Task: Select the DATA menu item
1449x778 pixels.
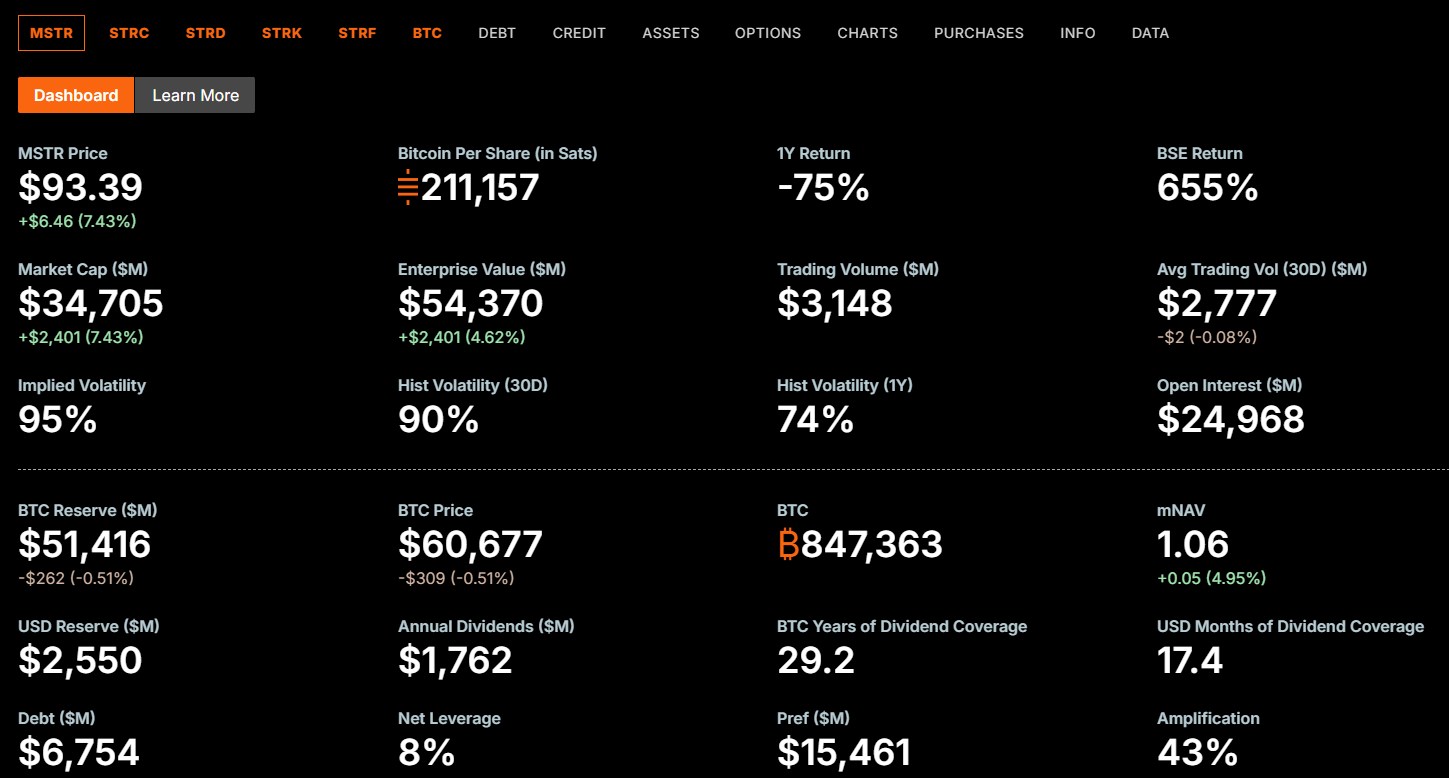Action: 1150,33
